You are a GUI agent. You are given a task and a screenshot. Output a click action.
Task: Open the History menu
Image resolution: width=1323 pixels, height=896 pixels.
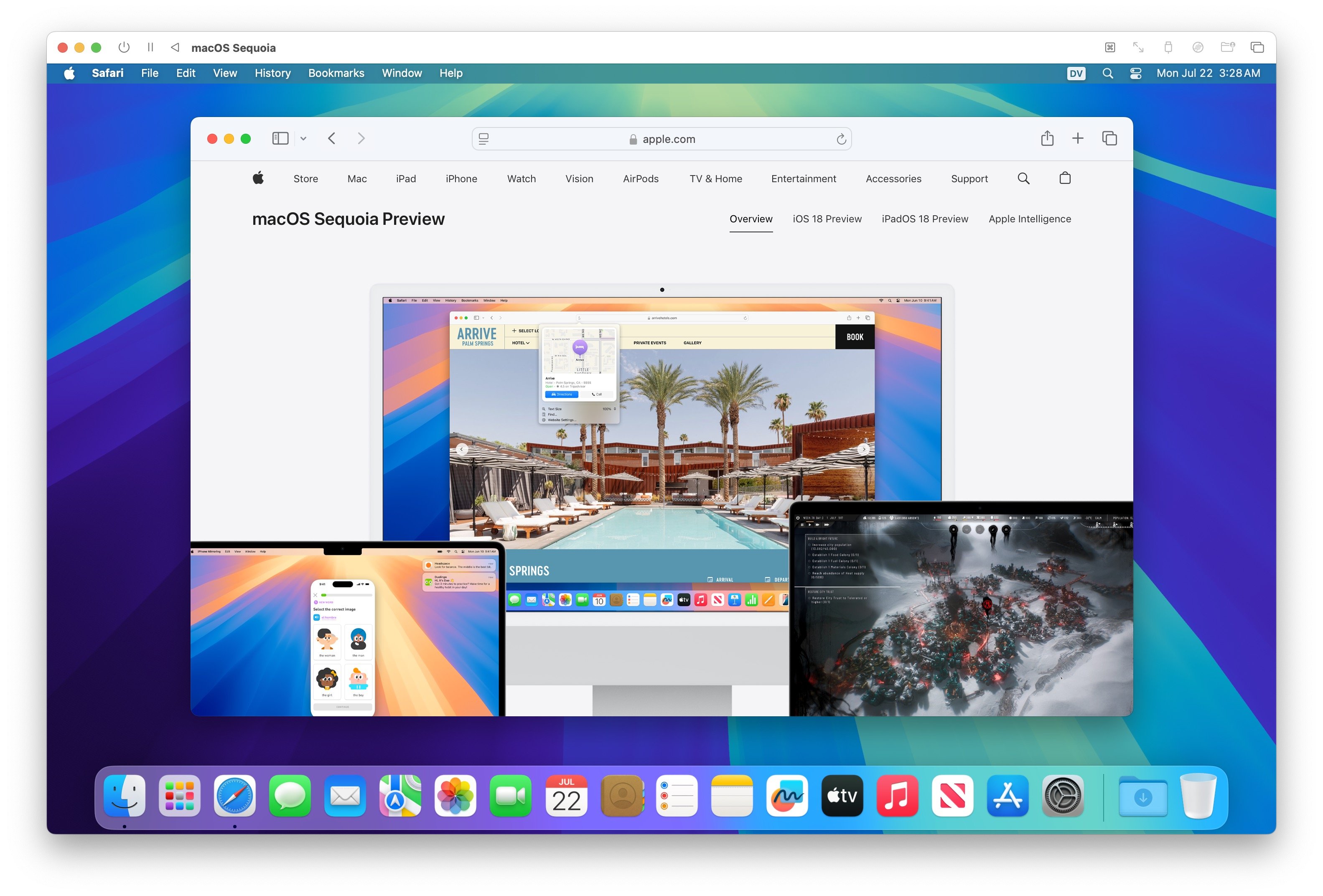273,73
